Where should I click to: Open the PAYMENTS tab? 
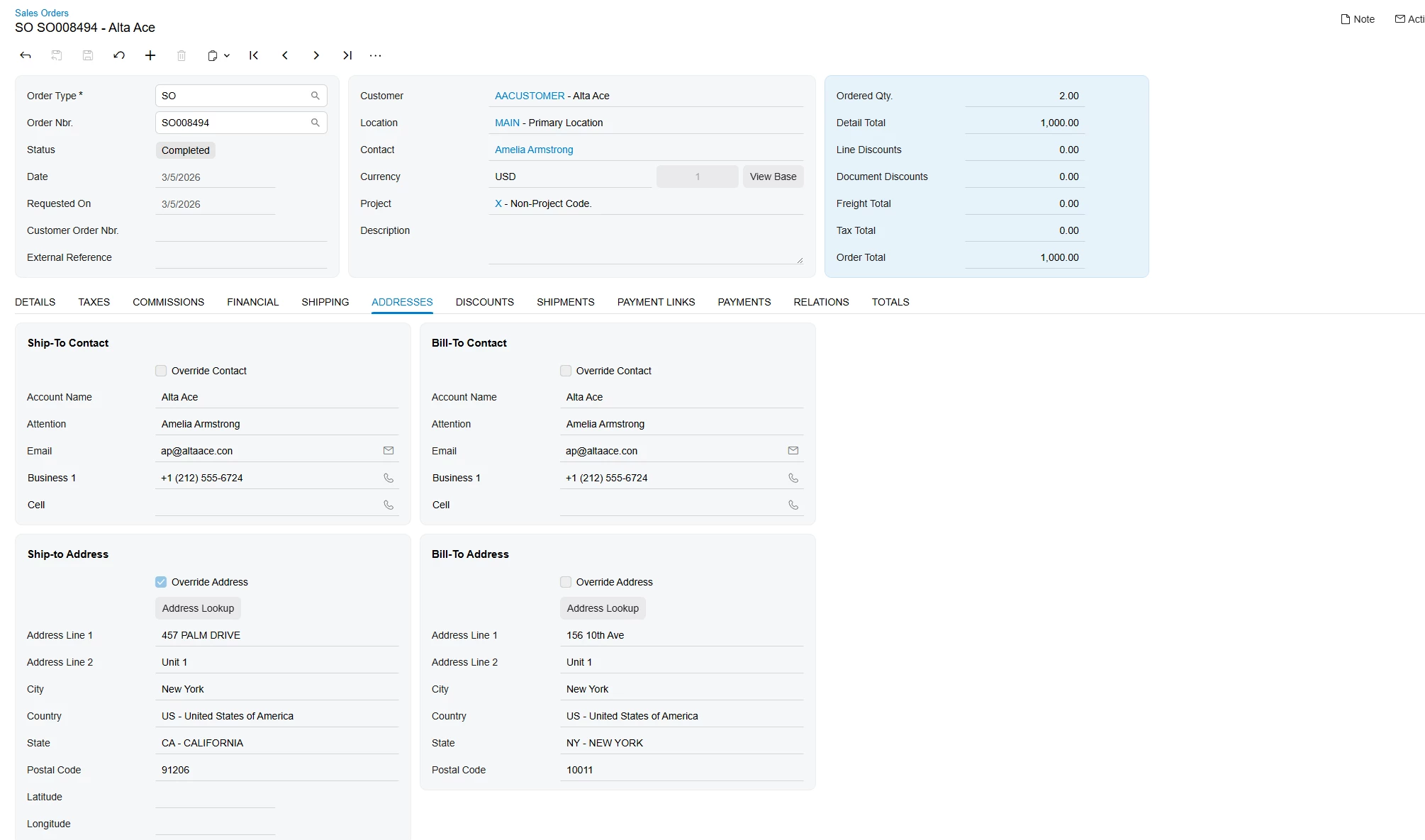[744, 302]
